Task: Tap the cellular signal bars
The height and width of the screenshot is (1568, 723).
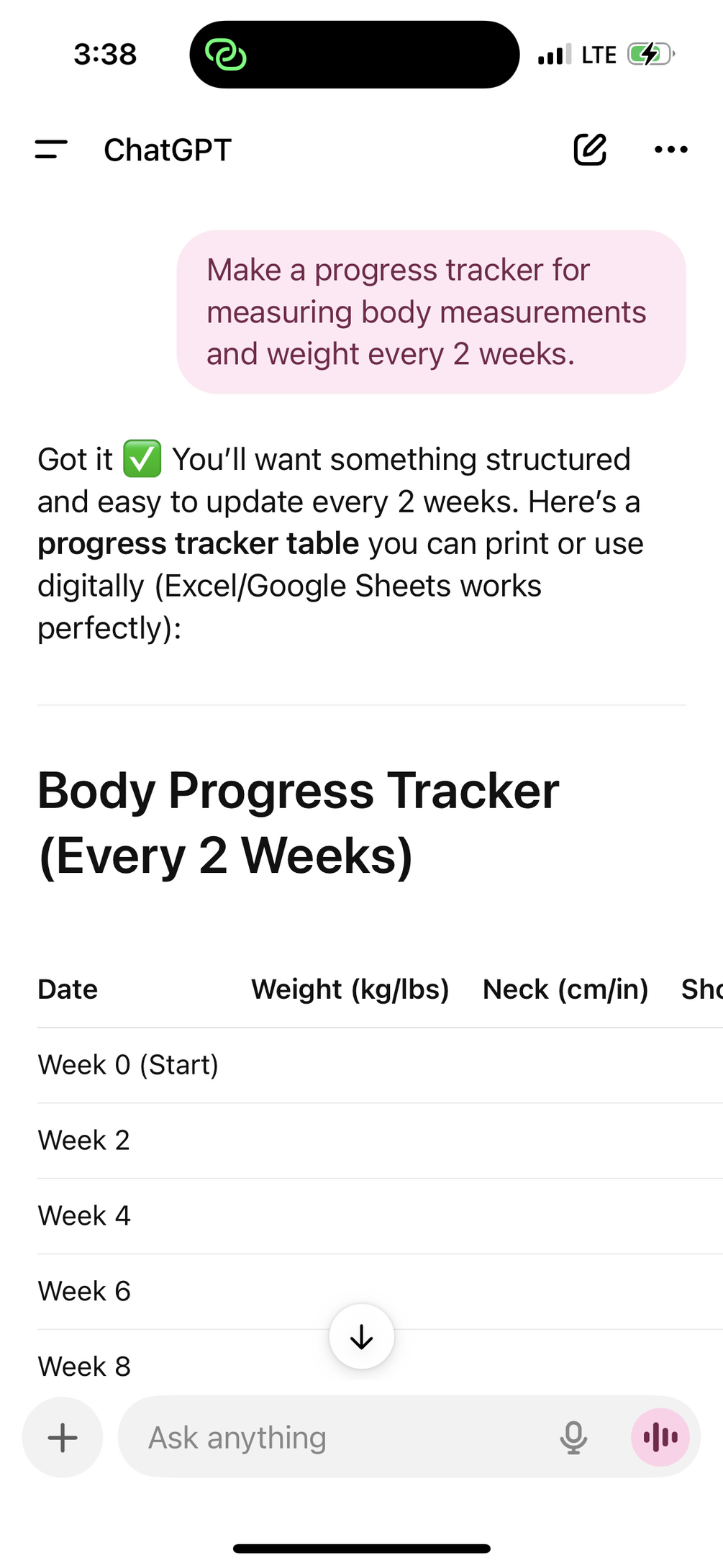Action: [x=555, y=54]
